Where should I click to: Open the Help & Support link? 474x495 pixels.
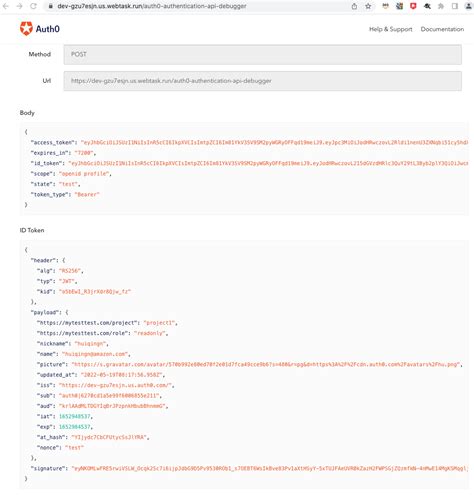tap(390, 29)
